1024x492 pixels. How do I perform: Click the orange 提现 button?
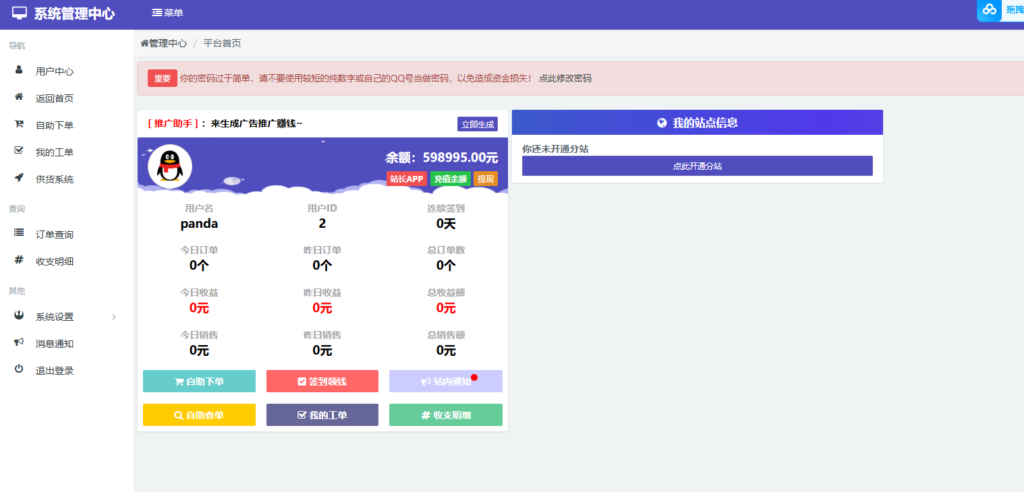(x=485, y=179)
